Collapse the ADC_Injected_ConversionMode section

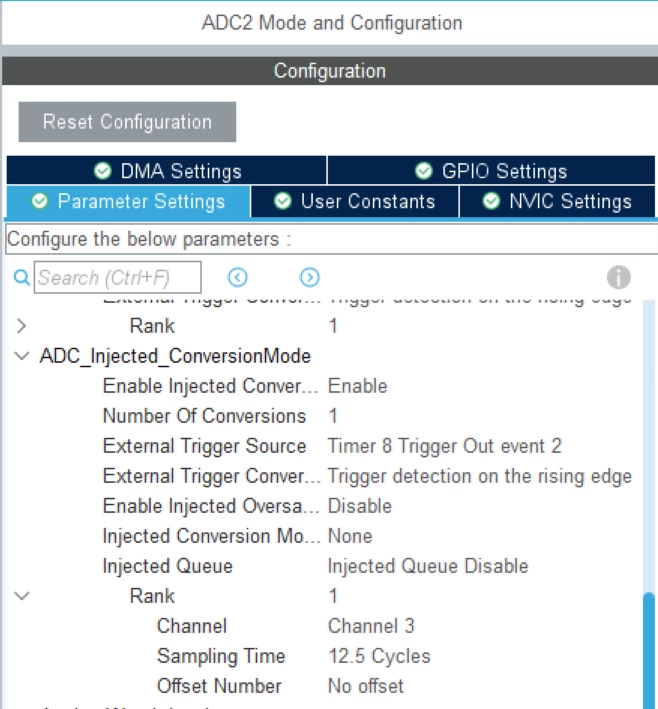[22, 356]
